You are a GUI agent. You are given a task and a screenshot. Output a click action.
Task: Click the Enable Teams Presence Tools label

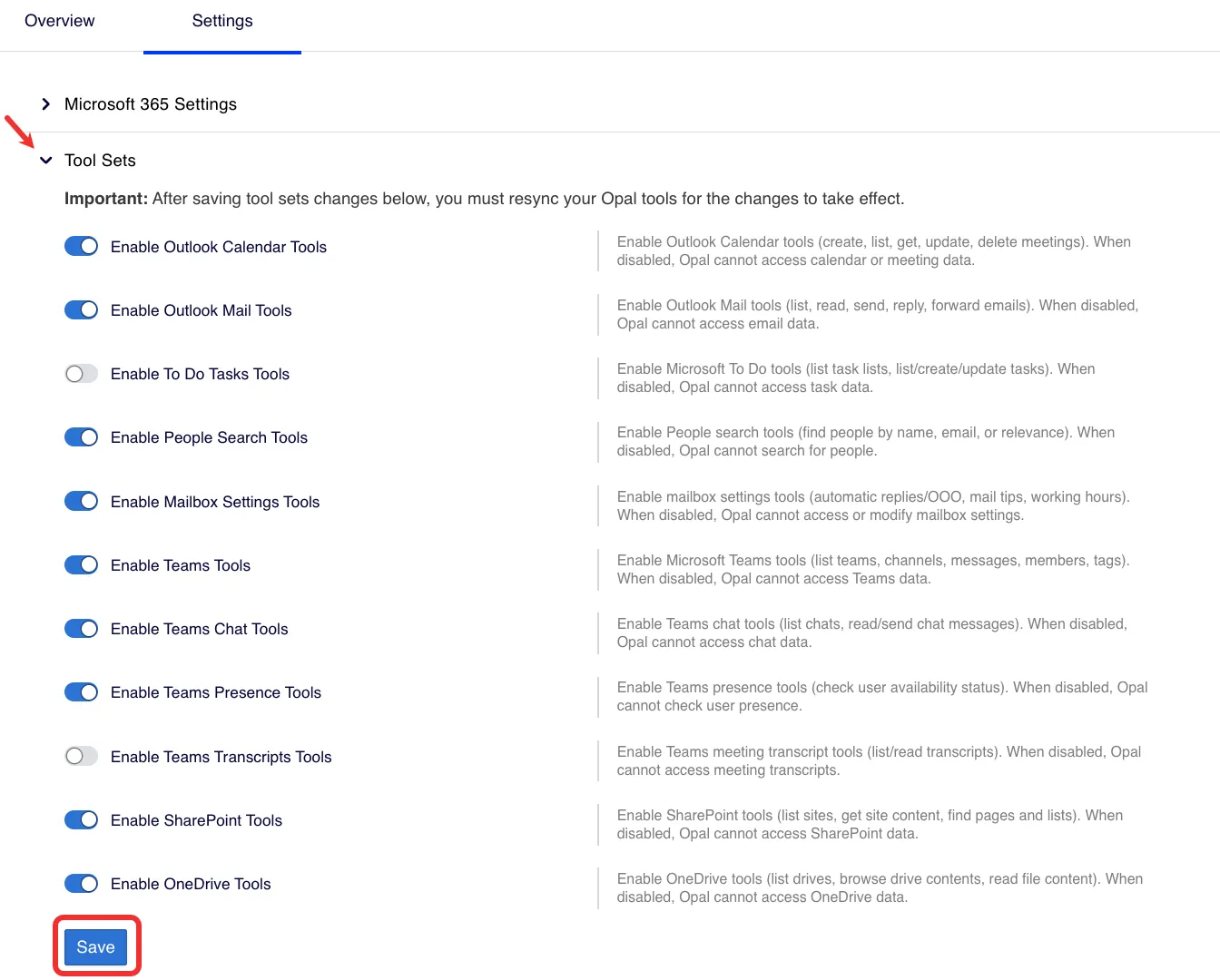[216, 692]
